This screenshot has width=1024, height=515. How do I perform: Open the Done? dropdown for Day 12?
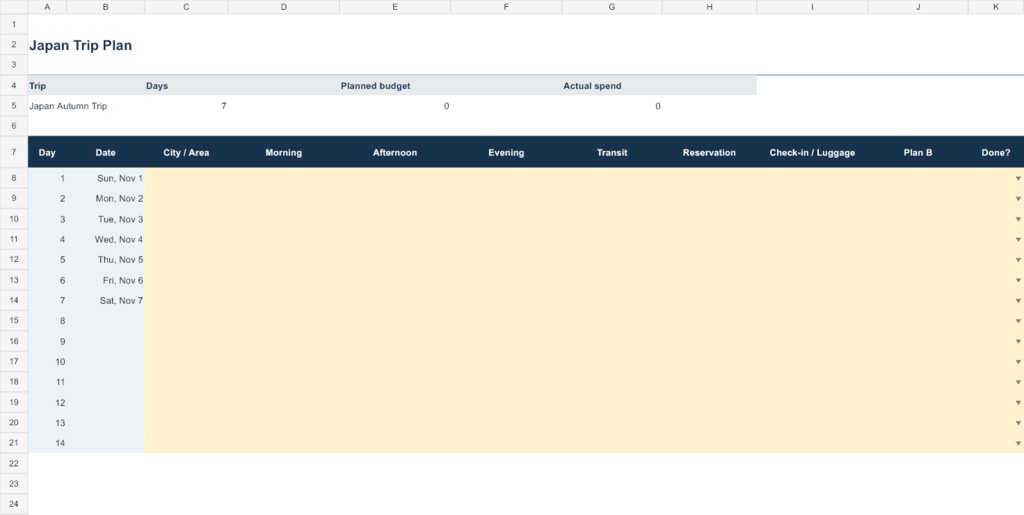pyautogui.click(x=1017, y=403)
